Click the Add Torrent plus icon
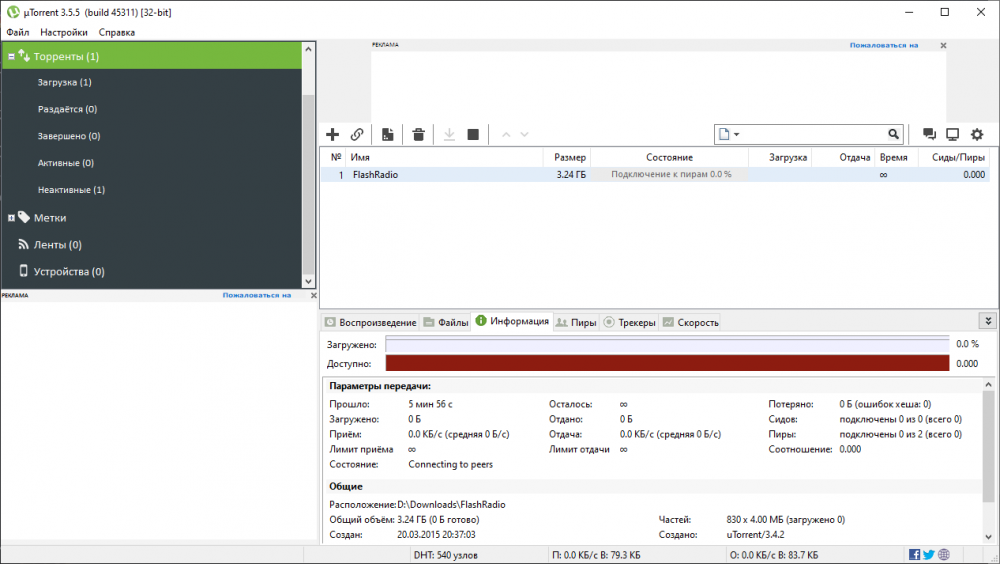Viewport: 1000px width, 564px height. pos(333,134)
